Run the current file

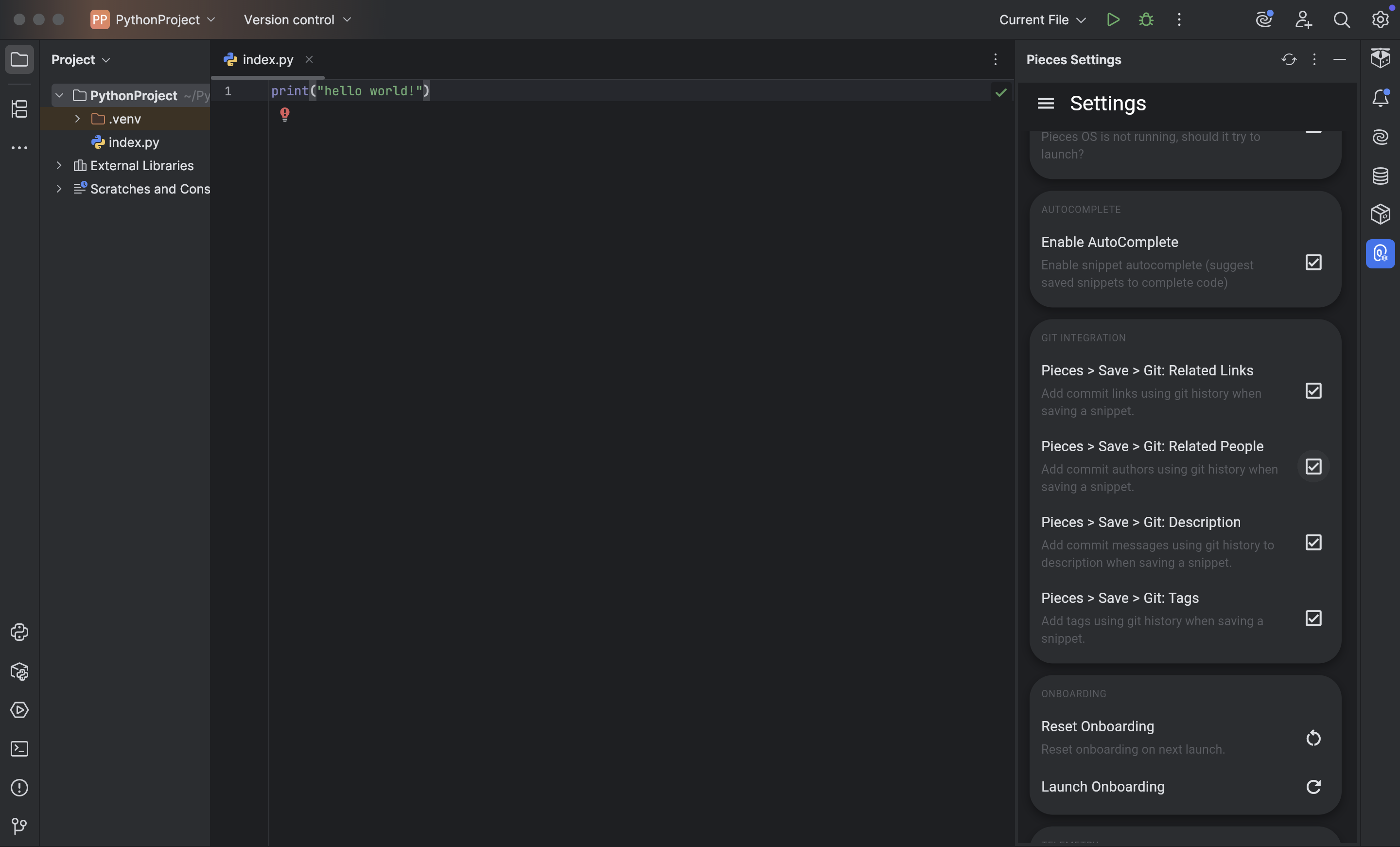(x=1113, y=20)
